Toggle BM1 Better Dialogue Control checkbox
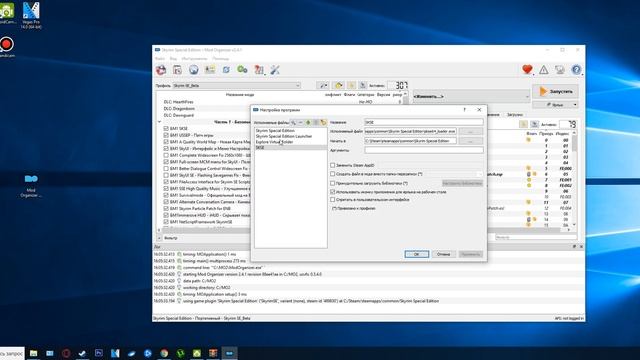Screen dimensions: 640x360 pos(166,168)
